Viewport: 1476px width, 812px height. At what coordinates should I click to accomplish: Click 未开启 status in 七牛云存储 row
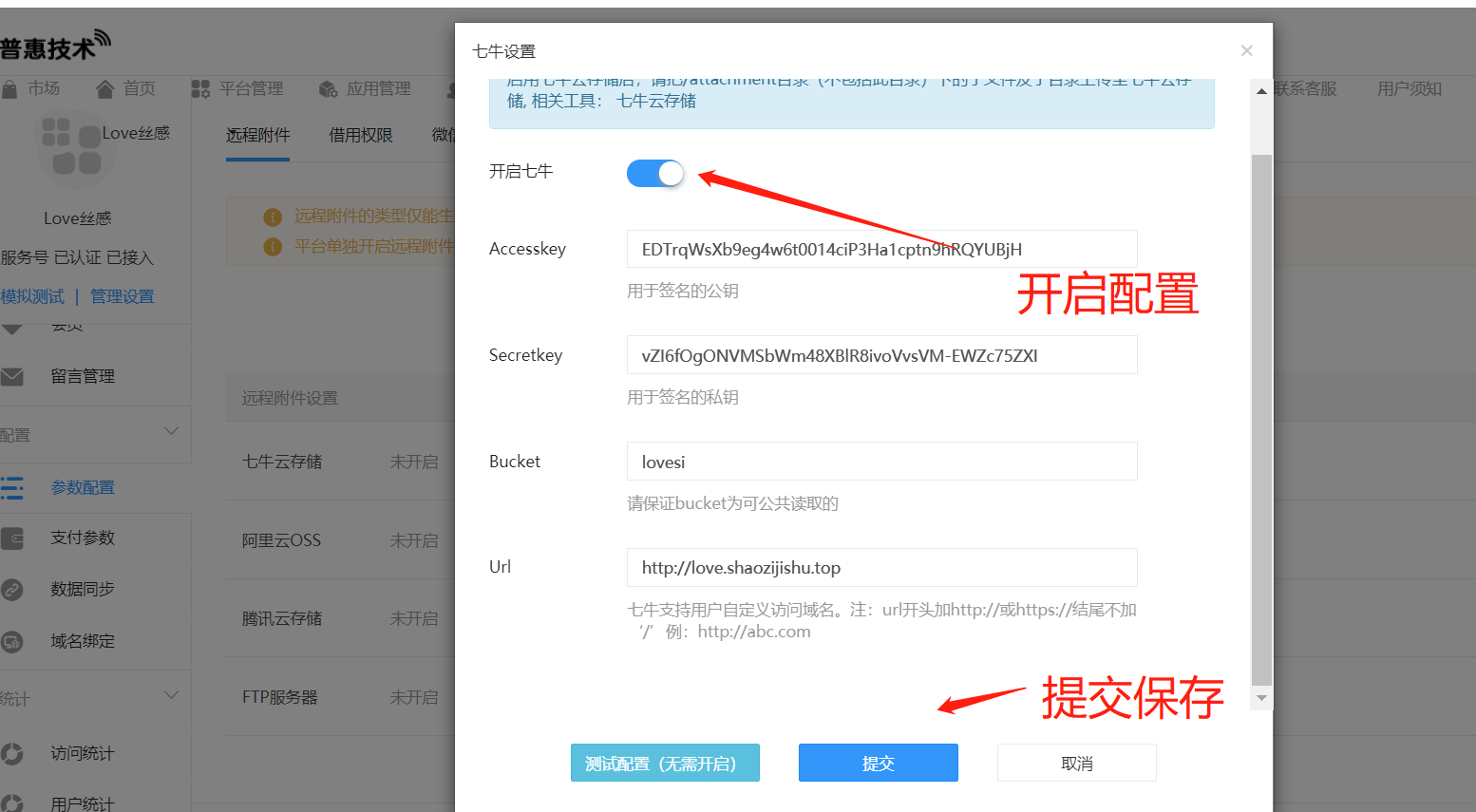tap(414, 462)
